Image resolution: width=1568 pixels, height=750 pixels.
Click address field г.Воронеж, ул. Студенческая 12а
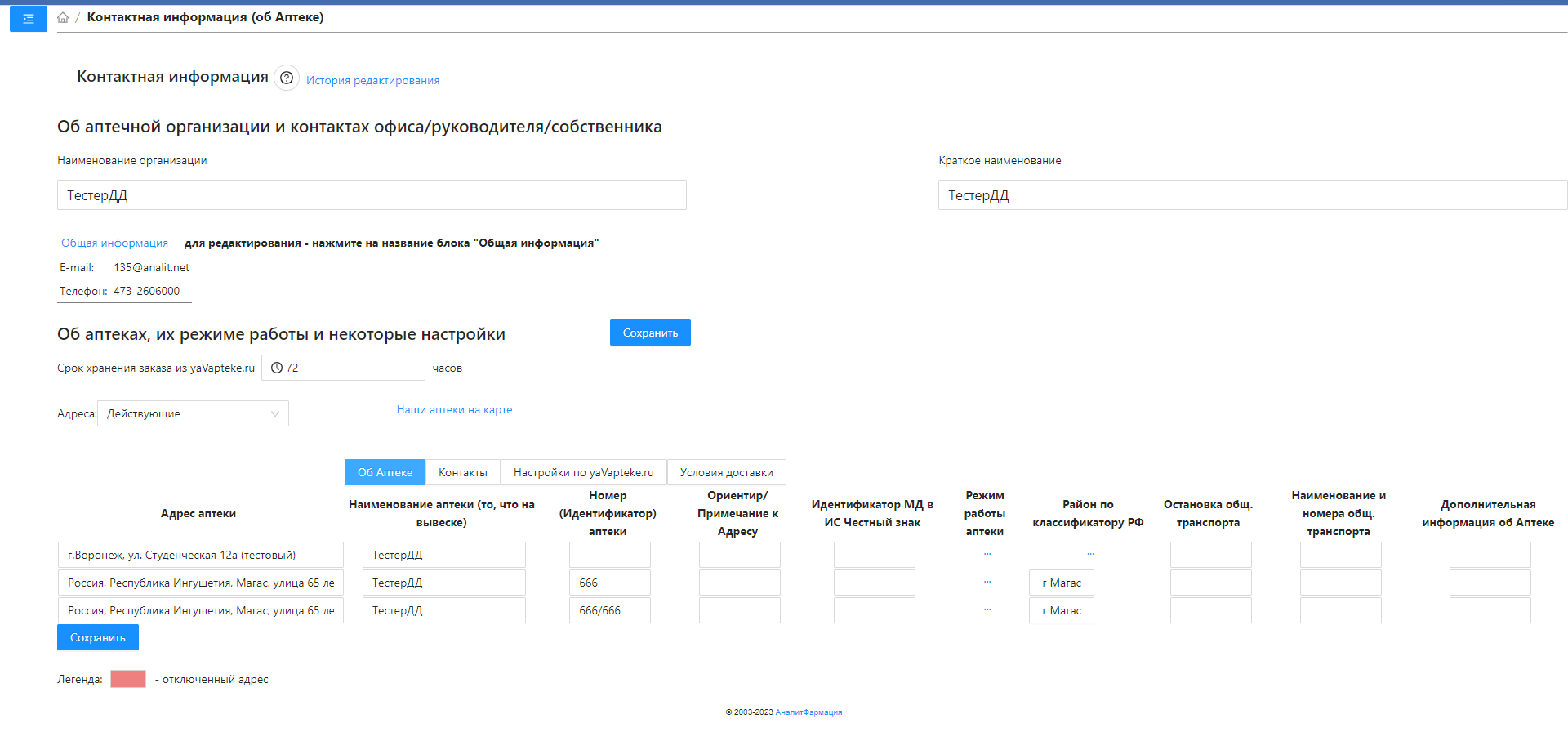point(201,555)
